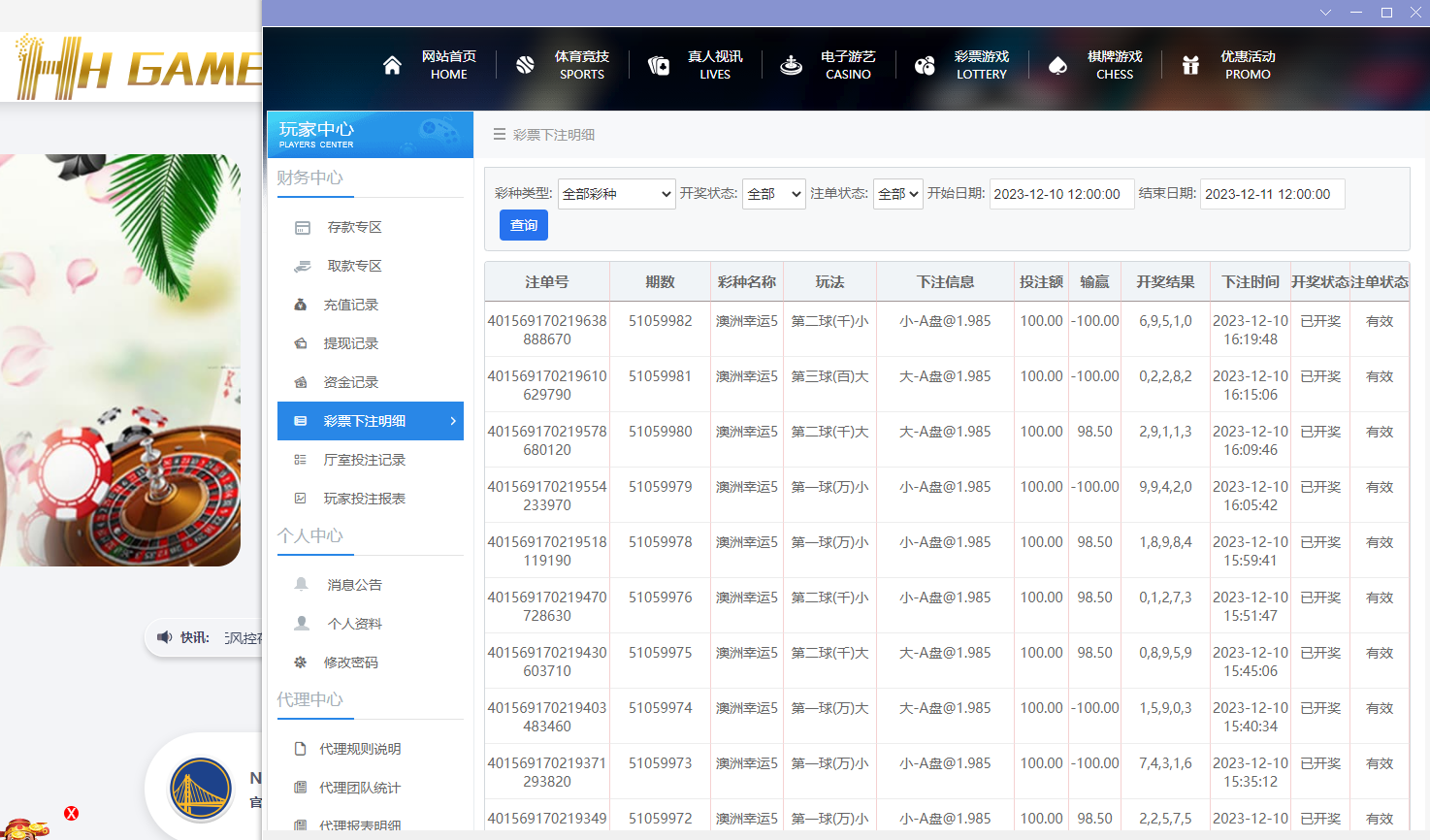Open the 彩种类型 dropdown
This screenshot has height=840, width=1430.
point(617,194)
